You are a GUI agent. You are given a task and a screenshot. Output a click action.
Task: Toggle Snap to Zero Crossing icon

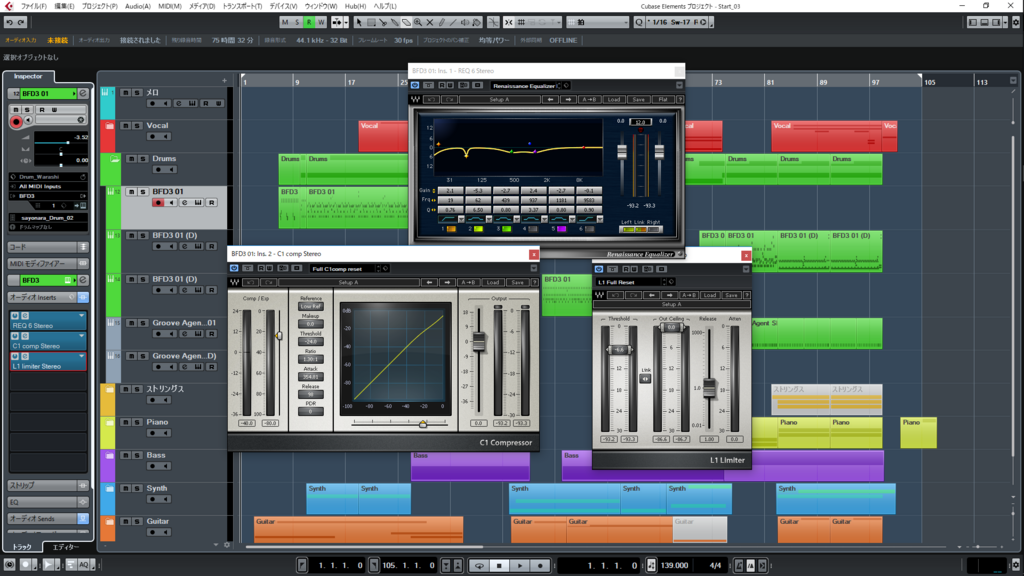coord(493,22)
